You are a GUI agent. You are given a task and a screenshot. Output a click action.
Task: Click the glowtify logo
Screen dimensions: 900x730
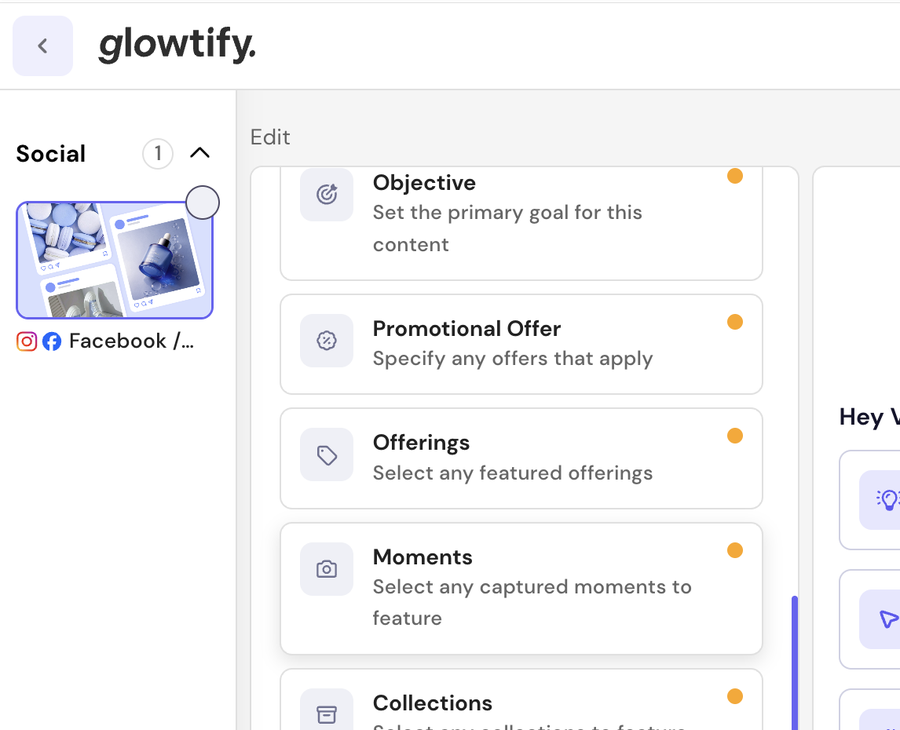tap(177, 45)
